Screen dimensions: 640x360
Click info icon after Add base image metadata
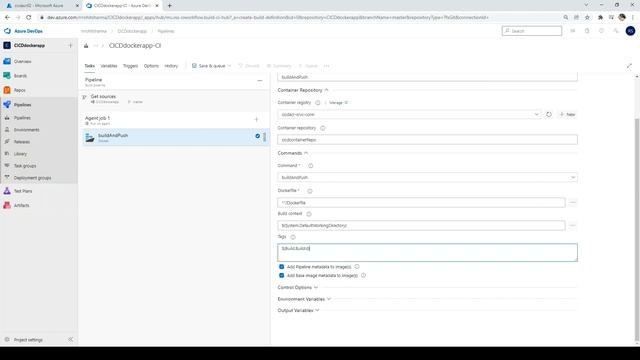(363, 276)
